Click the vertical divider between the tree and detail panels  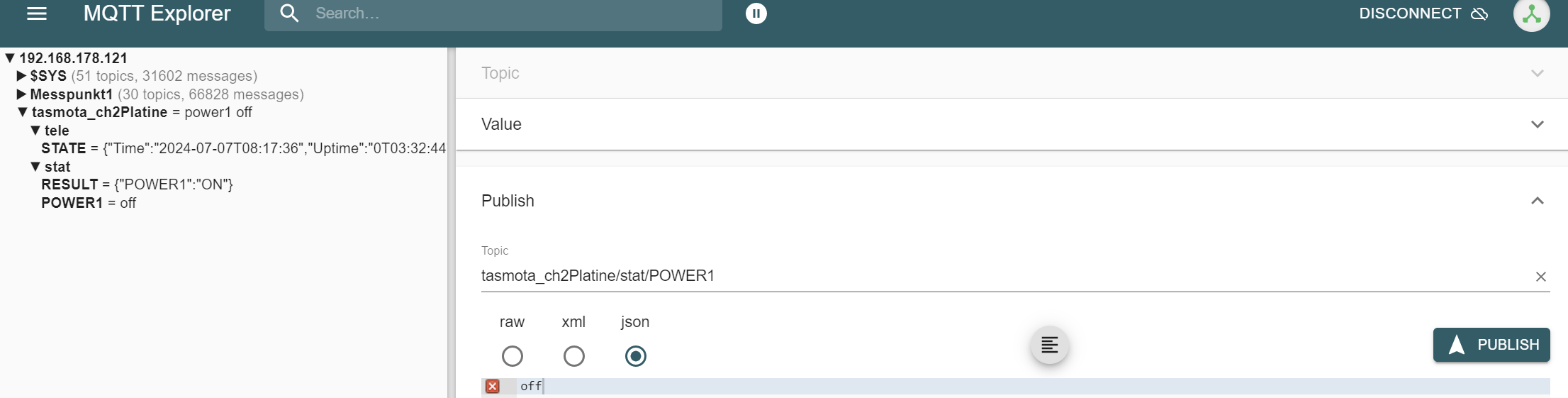click(452, 223)
